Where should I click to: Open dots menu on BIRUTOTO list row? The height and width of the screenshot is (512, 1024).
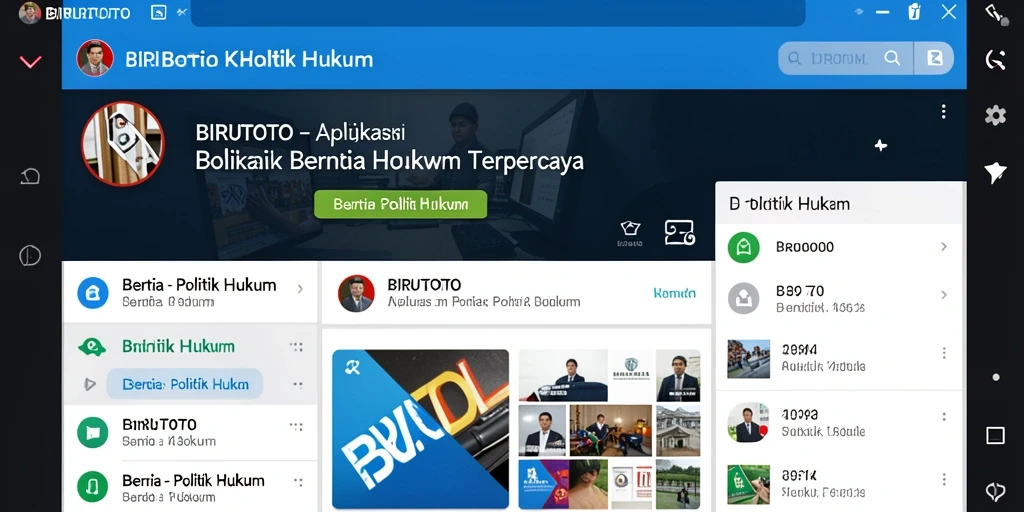tap(296, 426)
